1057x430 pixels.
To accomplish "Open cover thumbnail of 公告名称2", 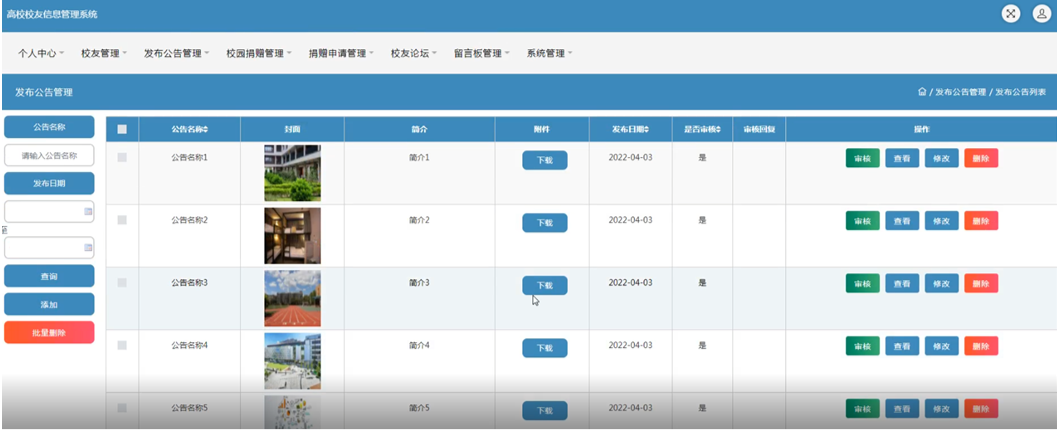I will point(293,236).
